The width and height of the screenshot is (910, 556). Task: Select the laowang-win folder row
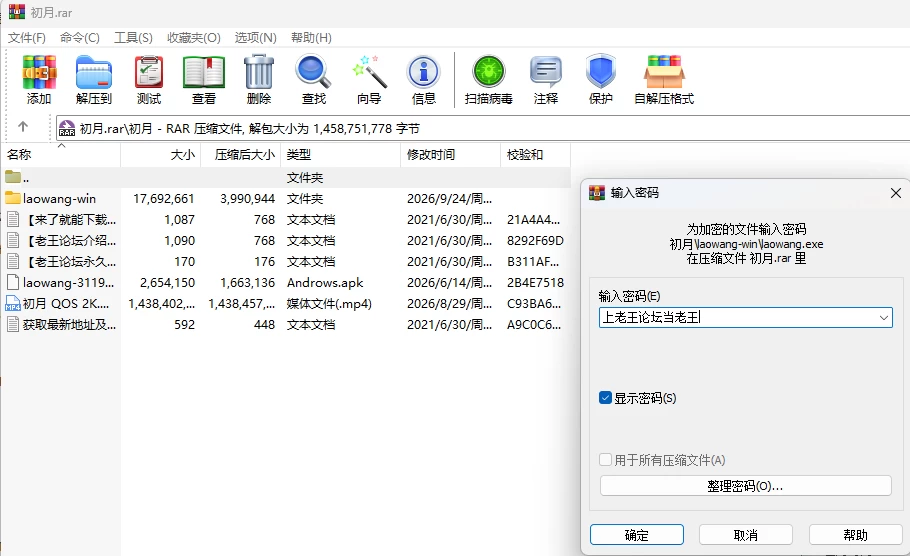pyautogui.click(x=286, y=198)
